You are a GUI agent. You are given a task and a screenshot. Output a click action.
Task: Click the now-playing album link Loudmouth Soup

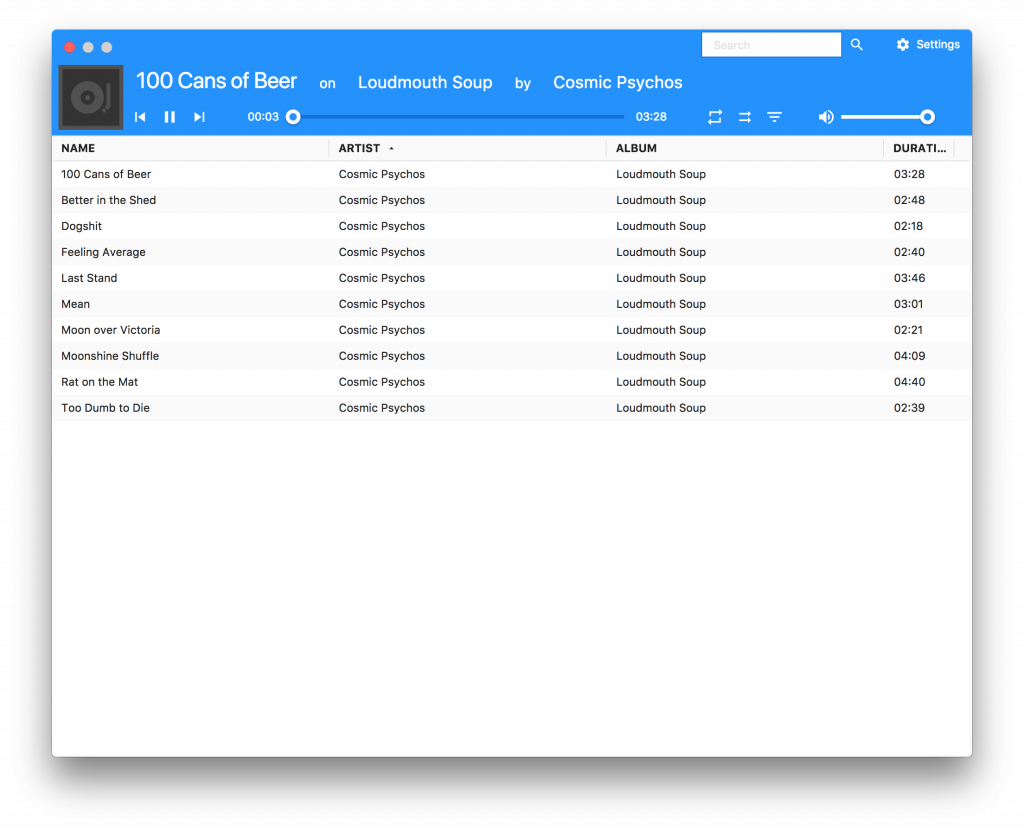pos(425,82)
